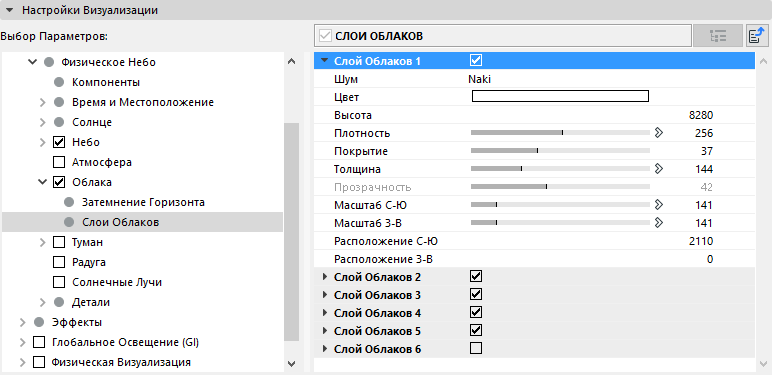Click the arrow stepper next to Масштаб З-В slider
Viewport: 772px width, 375px height.
click(659, 223)
